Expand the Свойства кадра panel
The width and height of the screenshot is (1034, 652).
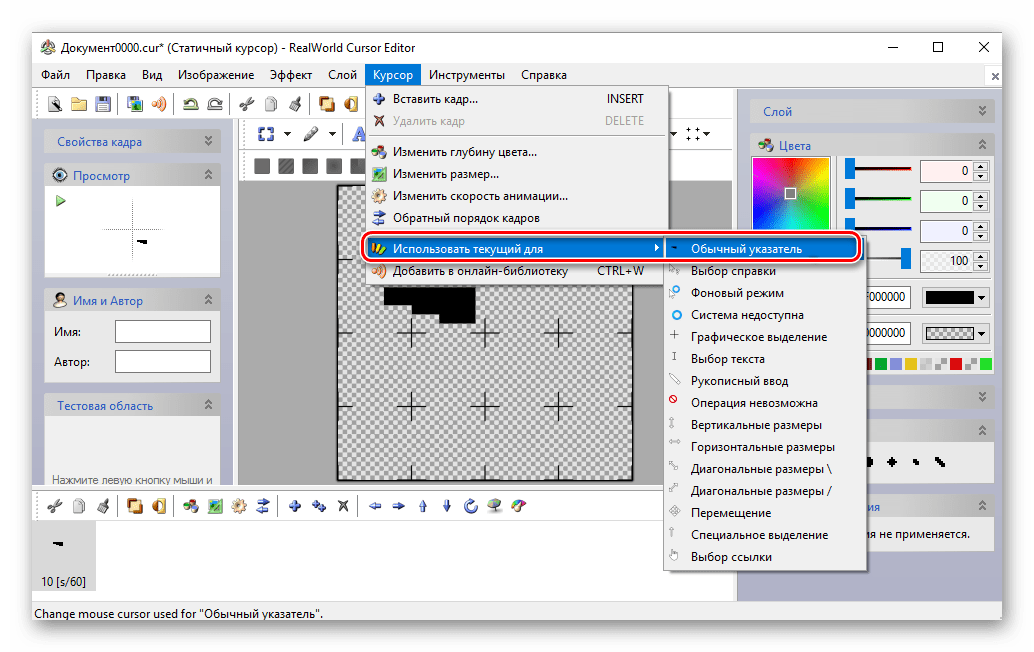pos(209,142)
